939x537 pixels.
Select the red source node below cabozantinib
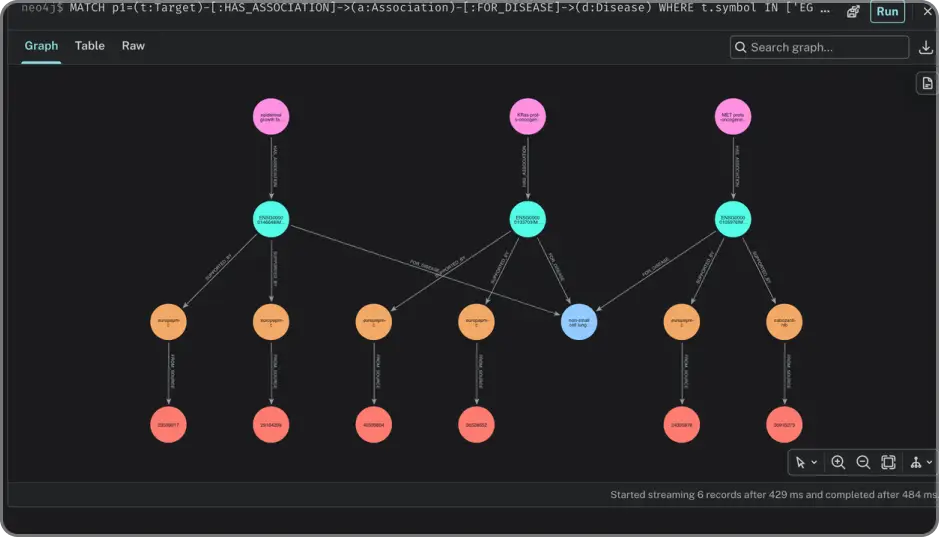784,425
